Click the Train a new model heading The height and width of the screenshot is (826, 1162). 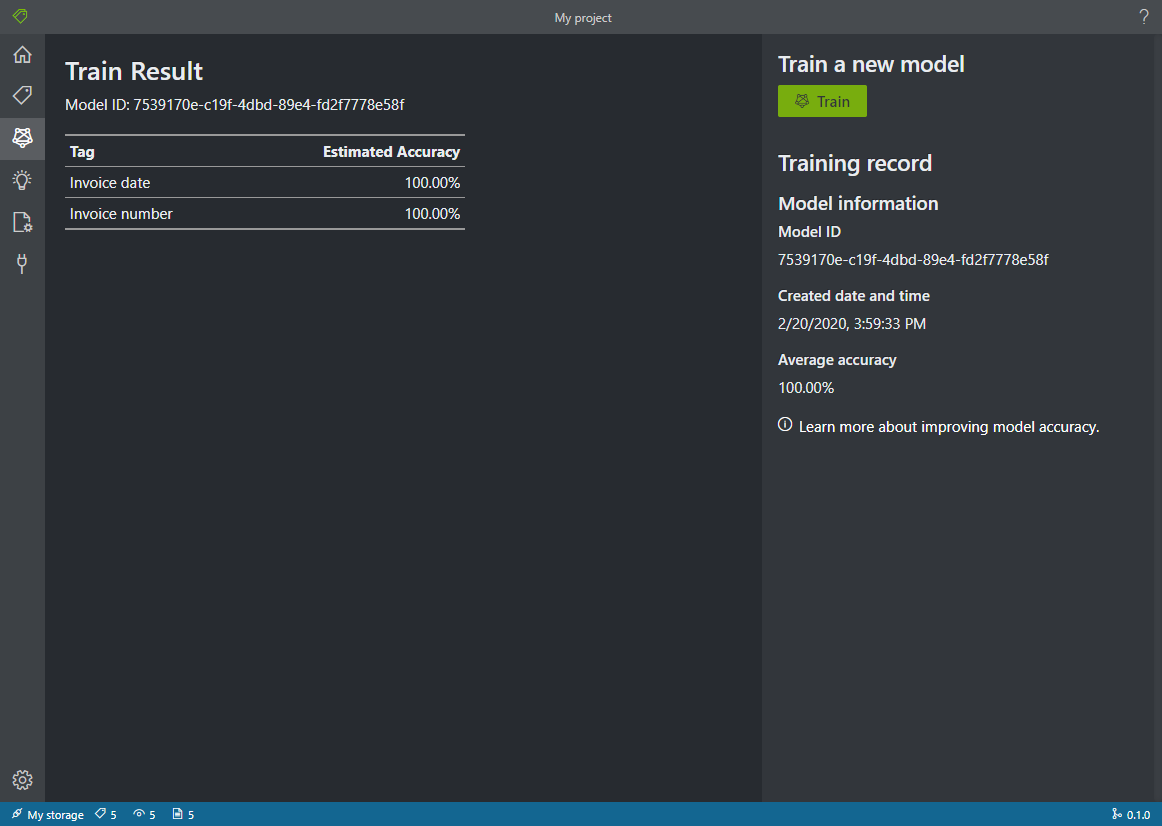pos(872,64)
